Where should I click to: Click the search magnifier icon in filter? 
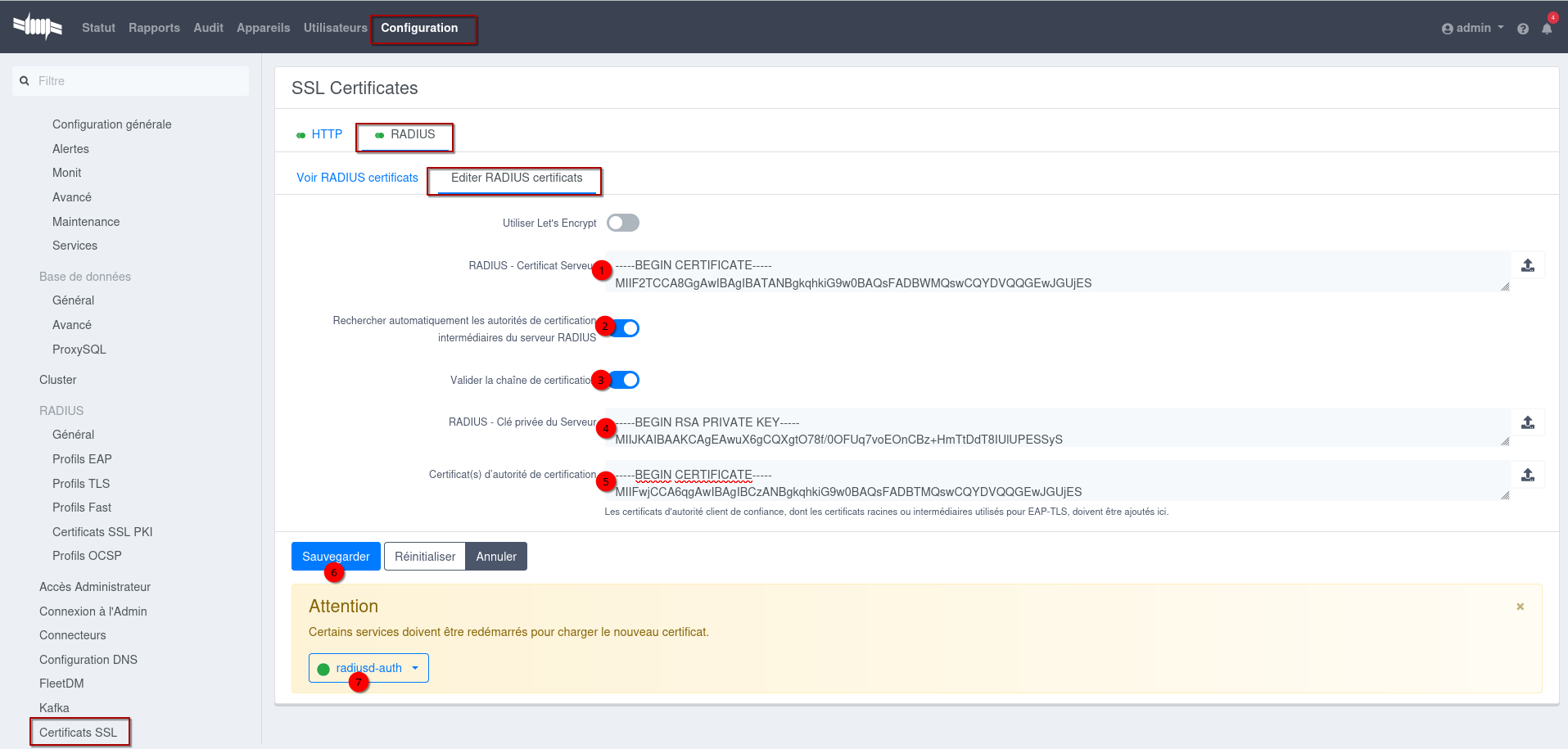(x=25, y=81)
